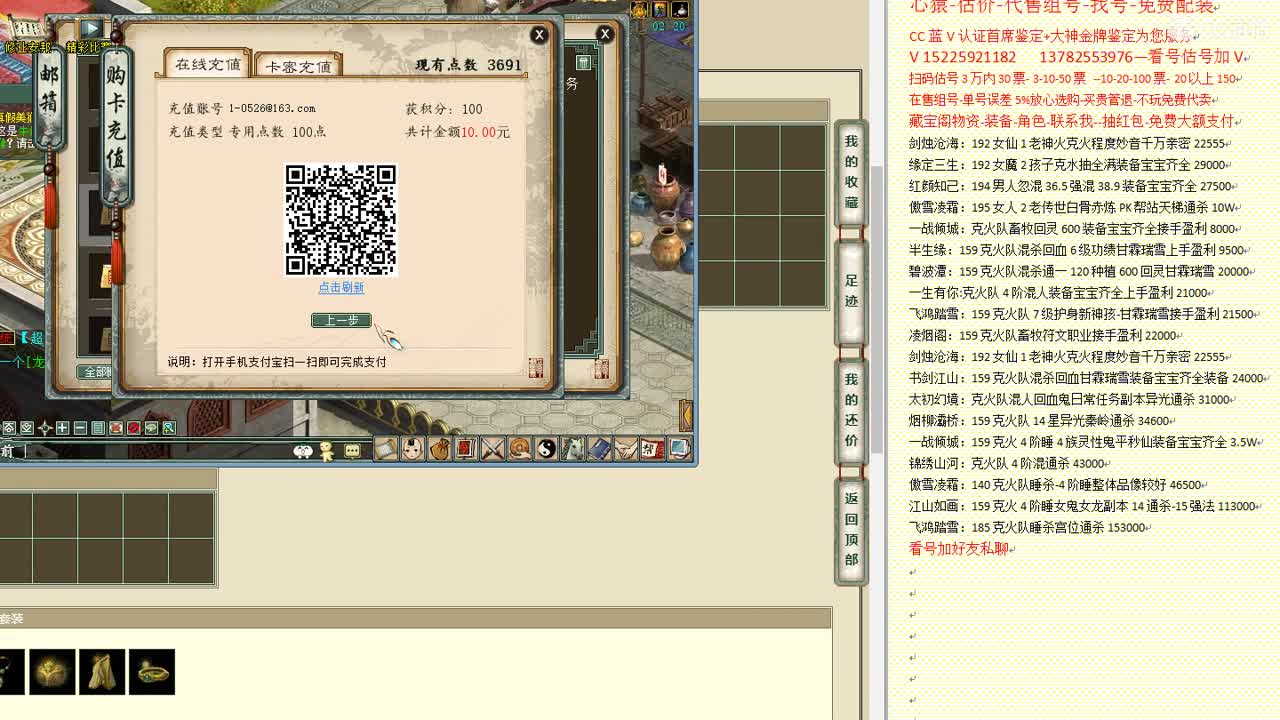Click the browser page vertical scrollbar

(875, 310)
